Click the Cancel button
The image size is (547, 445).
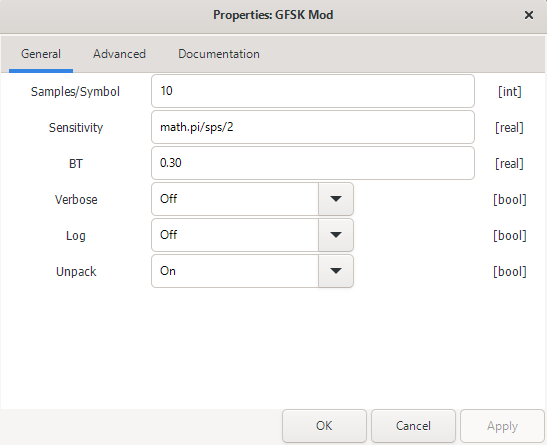pos(413,426)
